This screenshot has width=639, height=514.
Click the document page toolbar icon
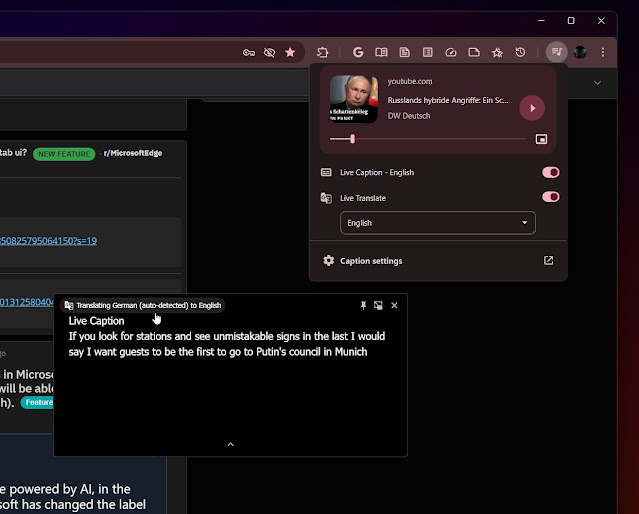point(404,52)
